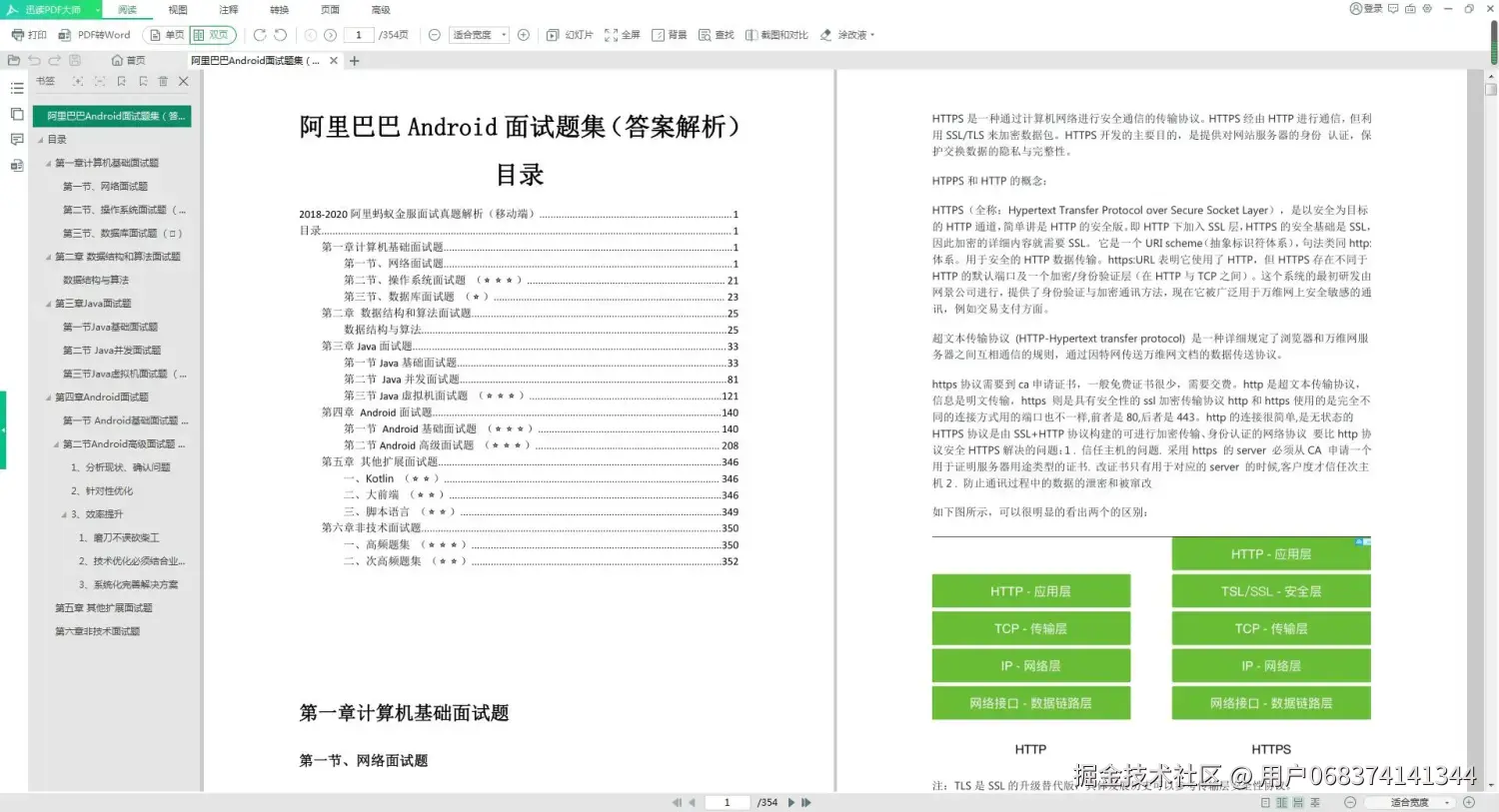The image size is (1499, 812).
Task: Open the 转换 menu tab
Action: pos(279,10)
